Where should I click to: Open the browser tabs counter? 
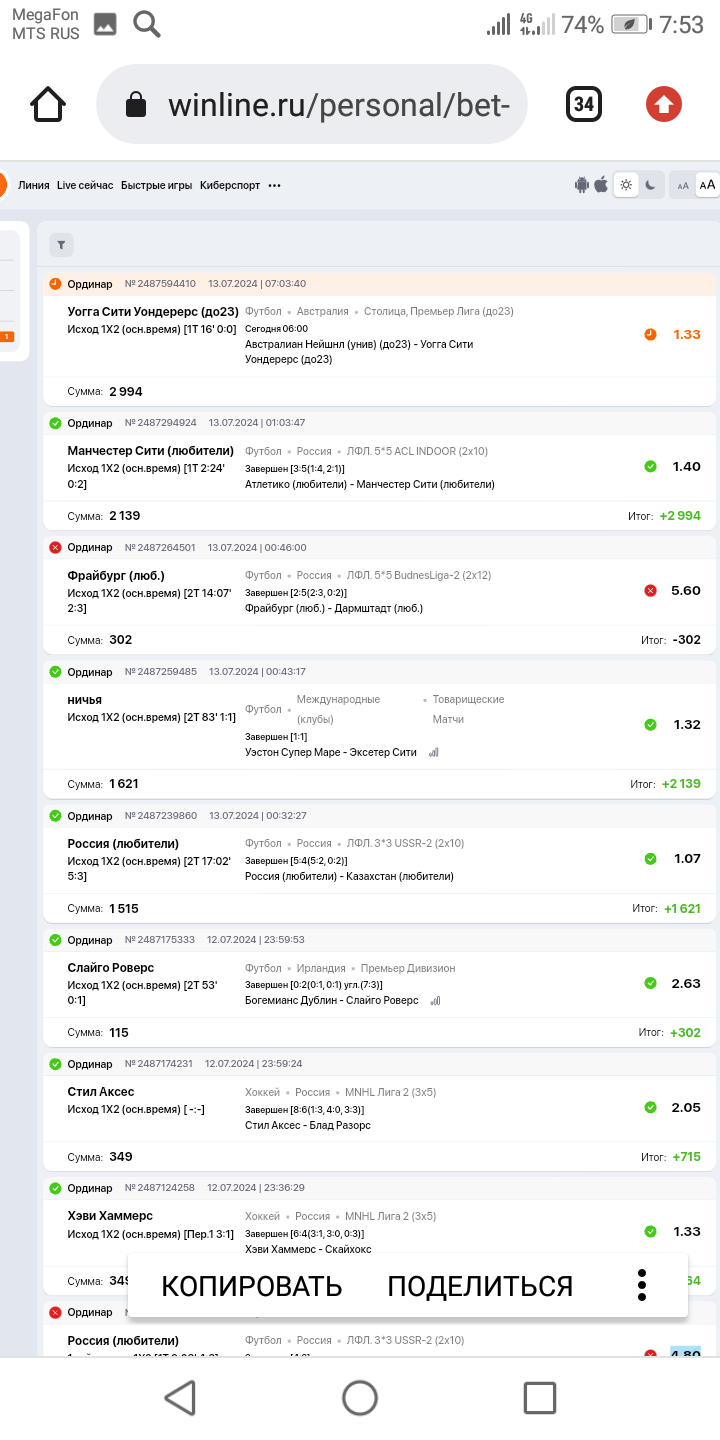(x=584, y=104)
